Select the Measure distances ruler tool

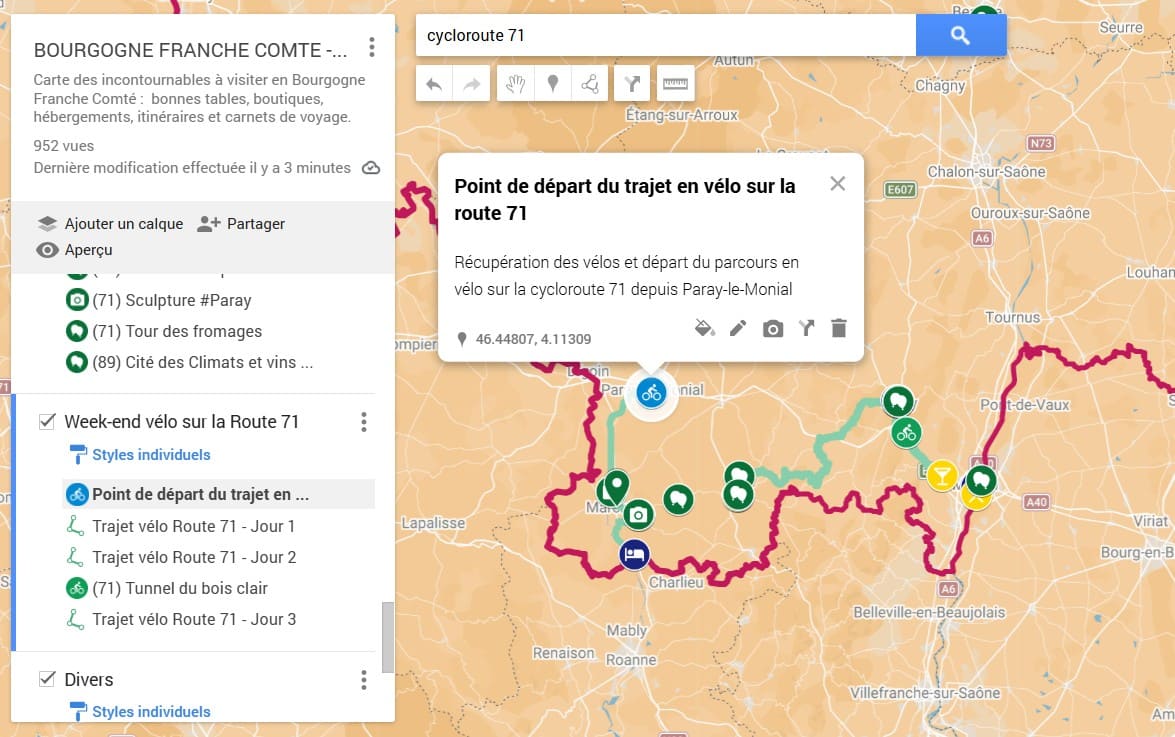pyautogui.click(x=674, y=83)
